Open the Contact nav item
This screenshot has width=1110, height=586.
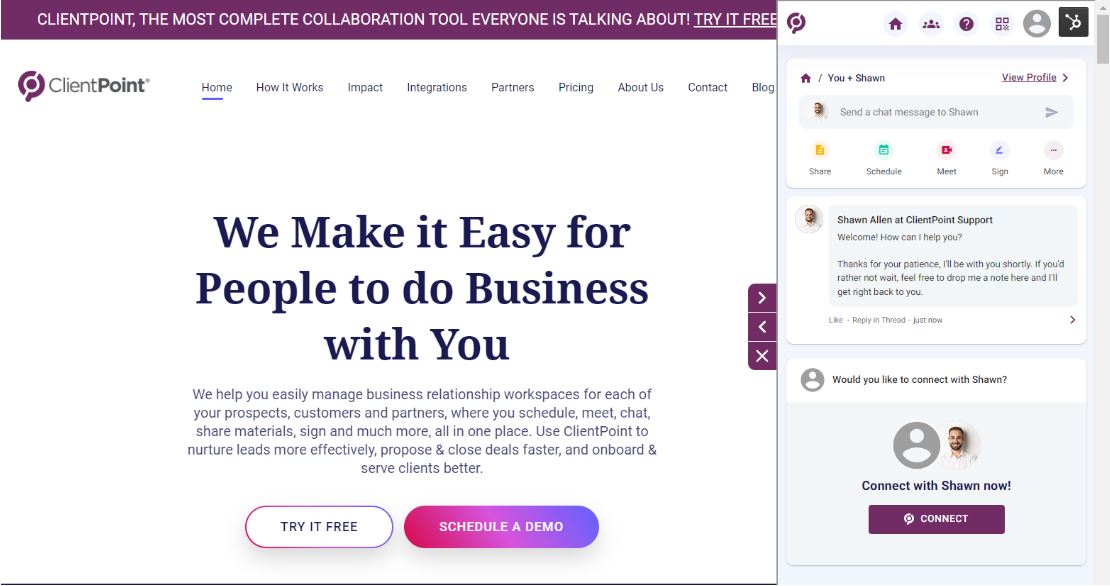[707, 88]
